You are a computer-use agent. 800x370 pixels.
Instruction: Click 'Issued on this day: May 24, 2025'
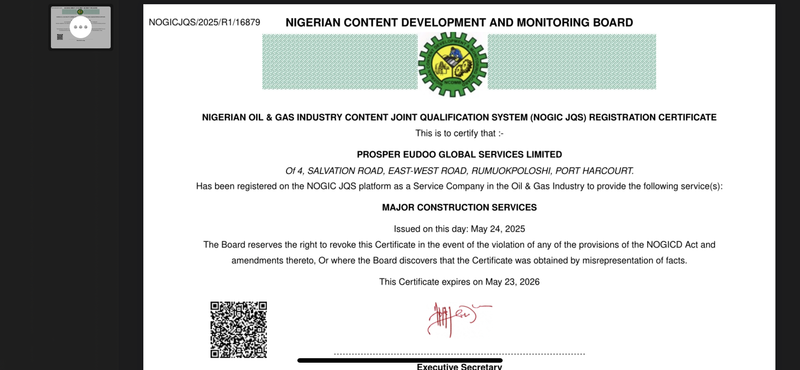tap(459, 229)
